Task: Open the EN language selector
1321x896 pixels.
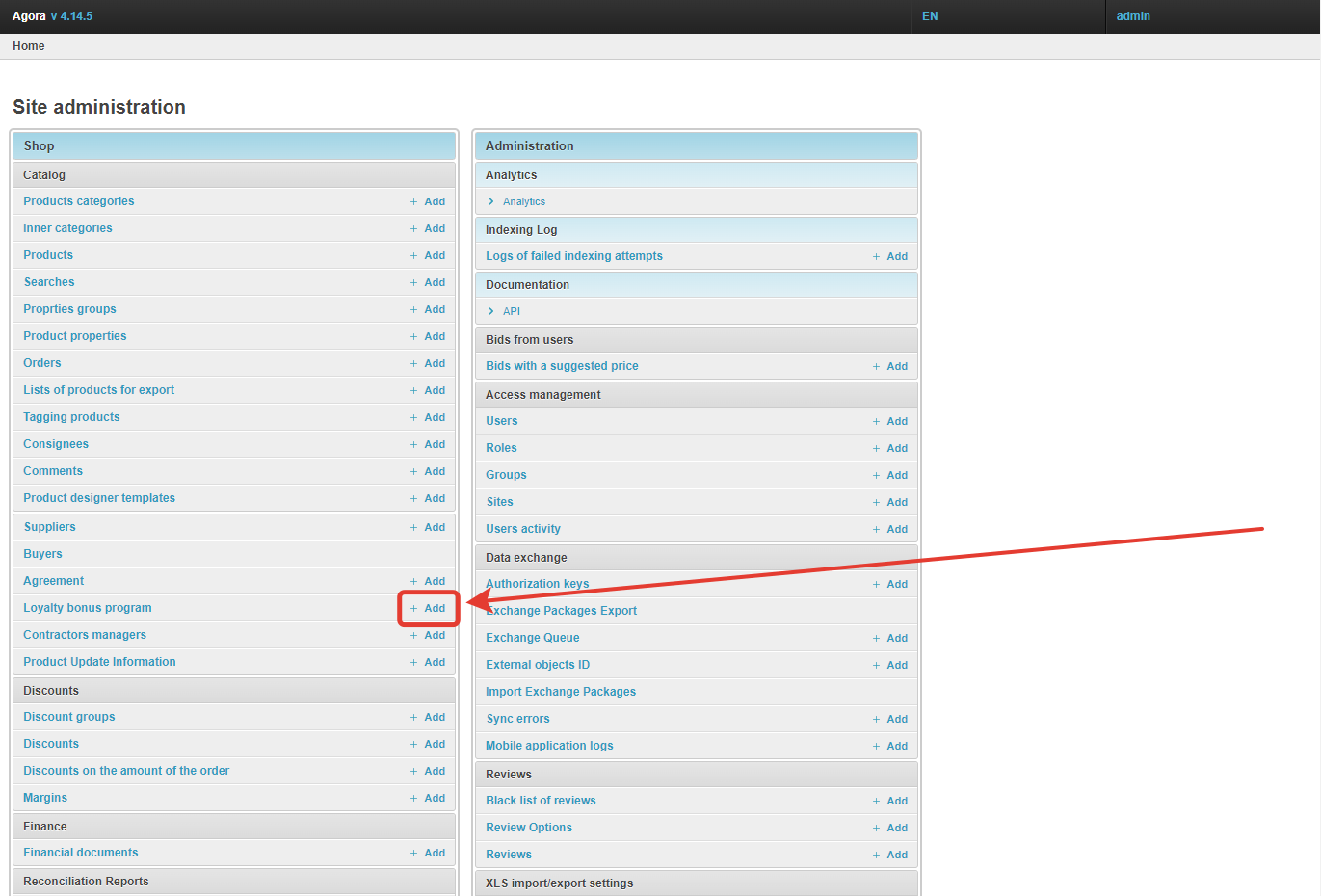Action: 930,16
